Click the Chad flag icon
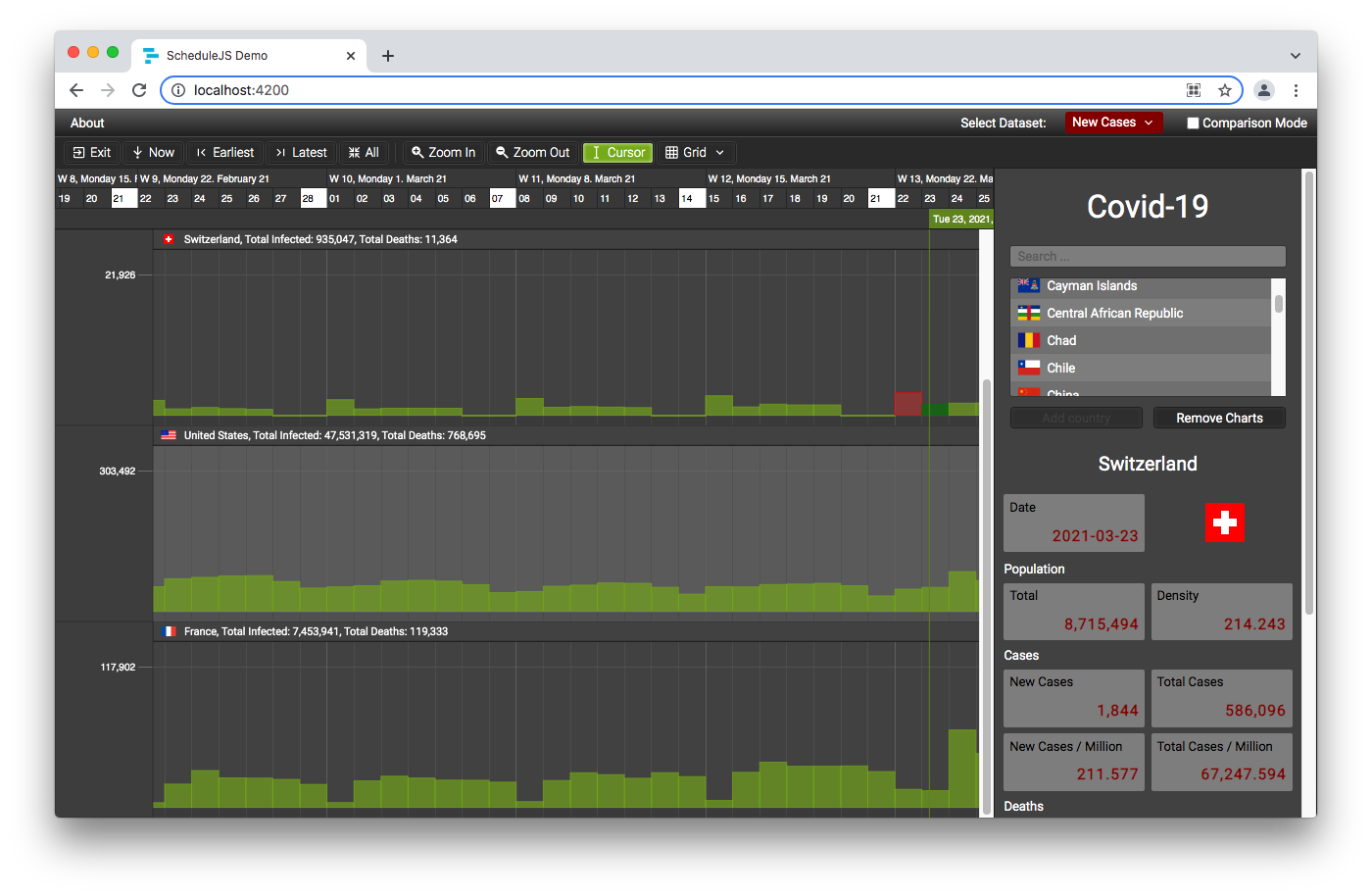This screenshot has height=896, width=1372. pyautogui.click(x=1028, y=340)
